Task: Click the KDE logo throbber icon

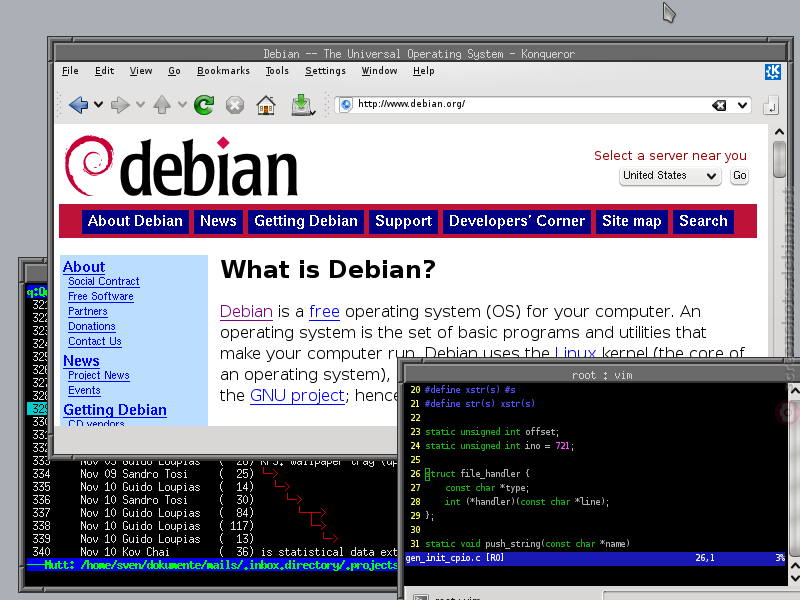Action: pyautogui.click(x=772, y=72)
